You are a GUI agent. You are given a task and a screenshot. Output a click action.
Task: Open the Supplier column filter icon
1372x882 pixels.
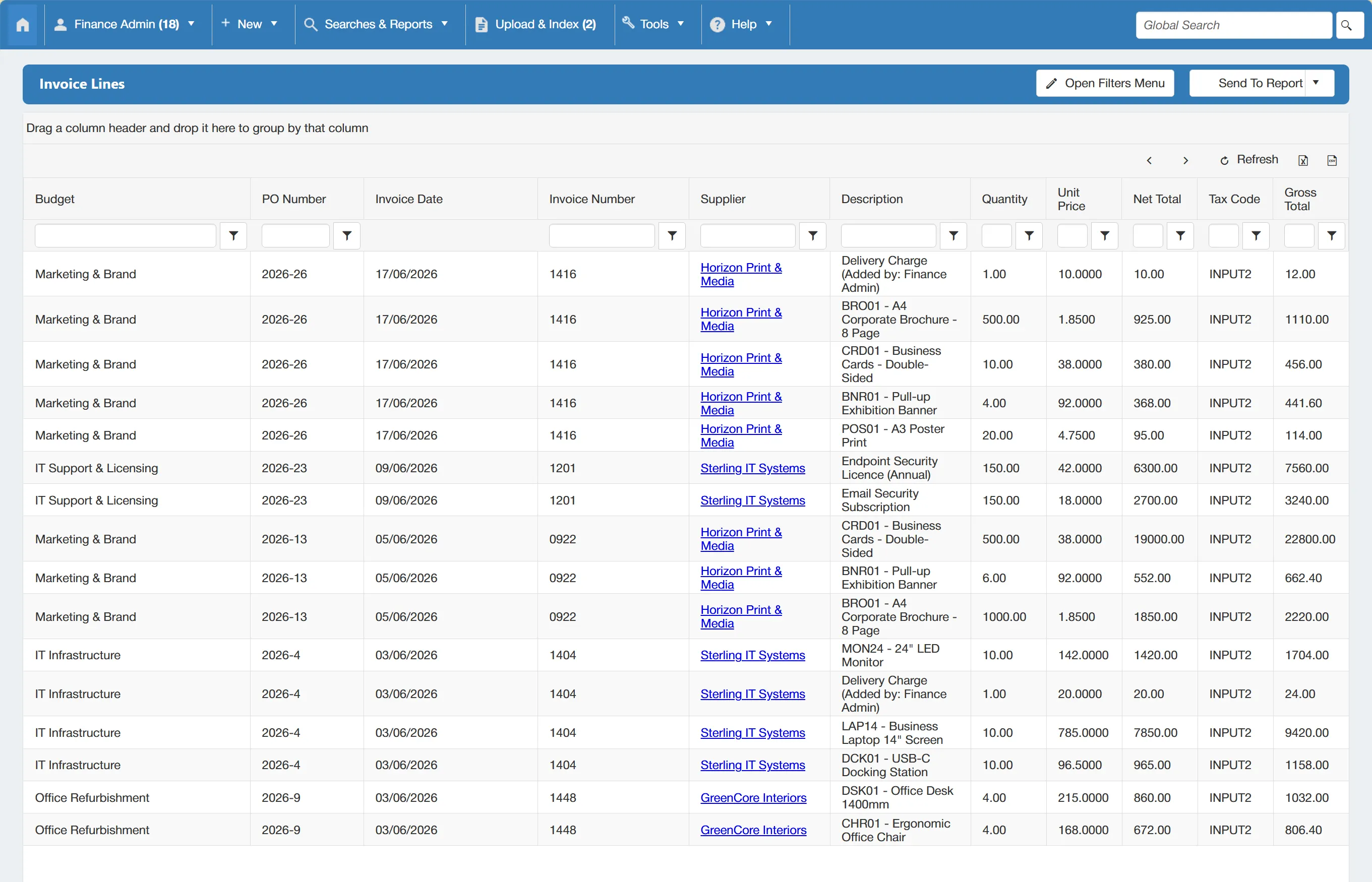[x=812, y=235]
